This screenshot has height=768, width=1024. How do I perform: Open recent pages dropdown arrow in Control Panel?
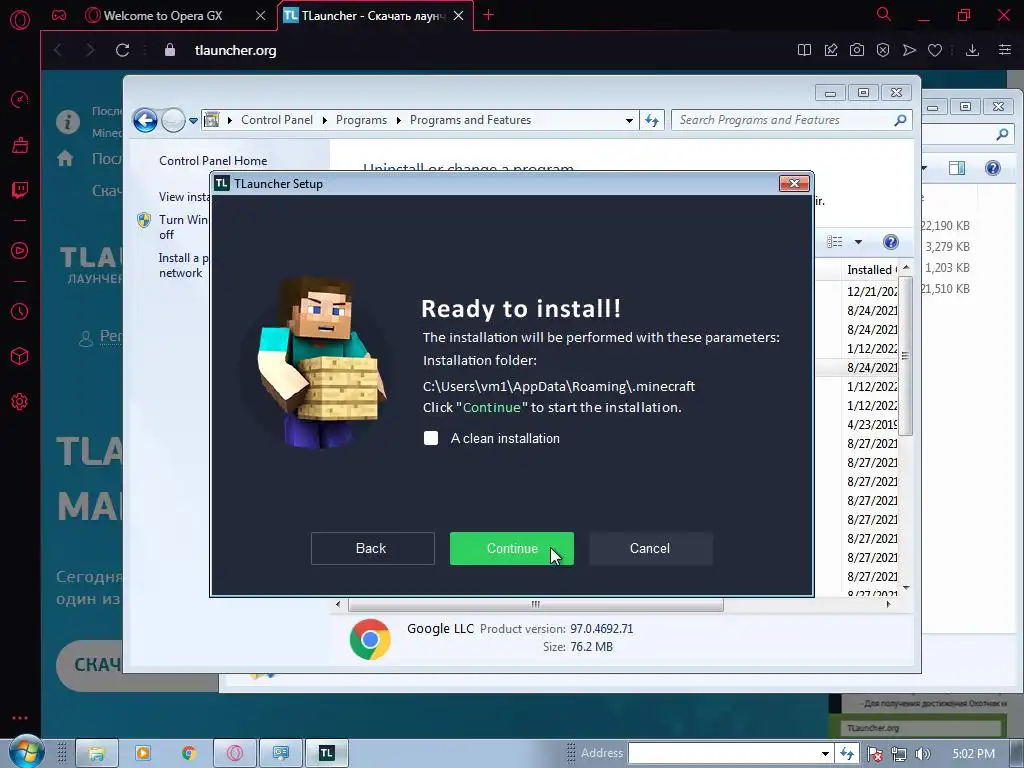coord(193,120)
